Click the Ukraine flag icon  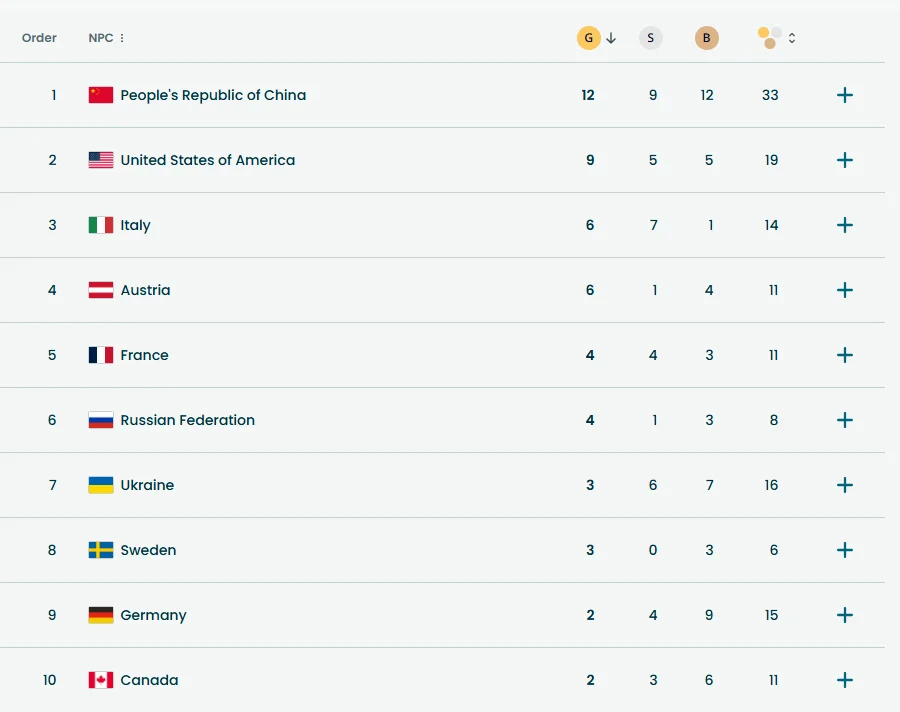tap(101, 485)
